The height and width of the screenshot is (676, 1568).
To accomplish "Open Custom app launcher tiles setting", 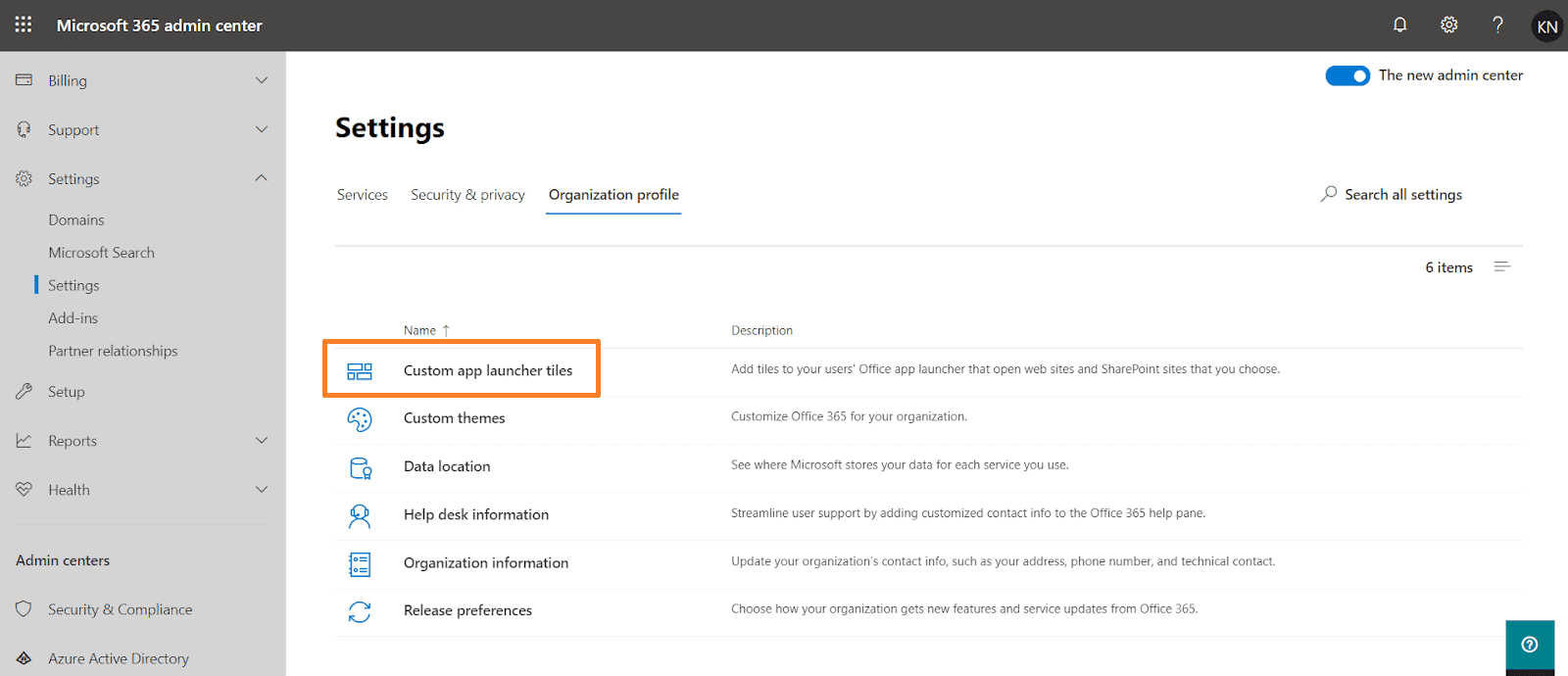I will pyautogui.click(x=488, y=370).
